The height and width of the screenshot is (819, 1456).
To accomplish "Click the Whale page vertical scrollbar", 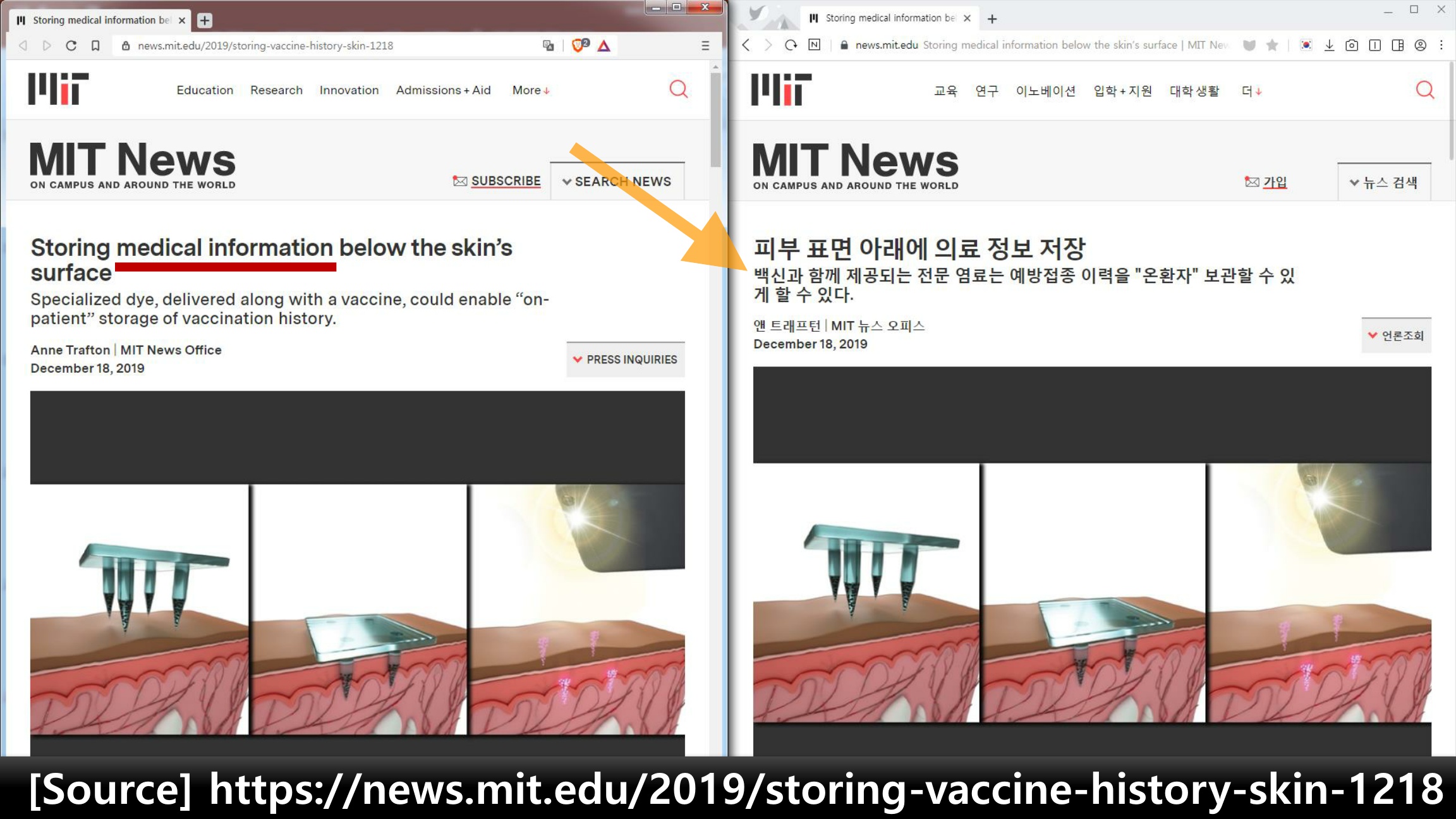I will [1451, 111].
